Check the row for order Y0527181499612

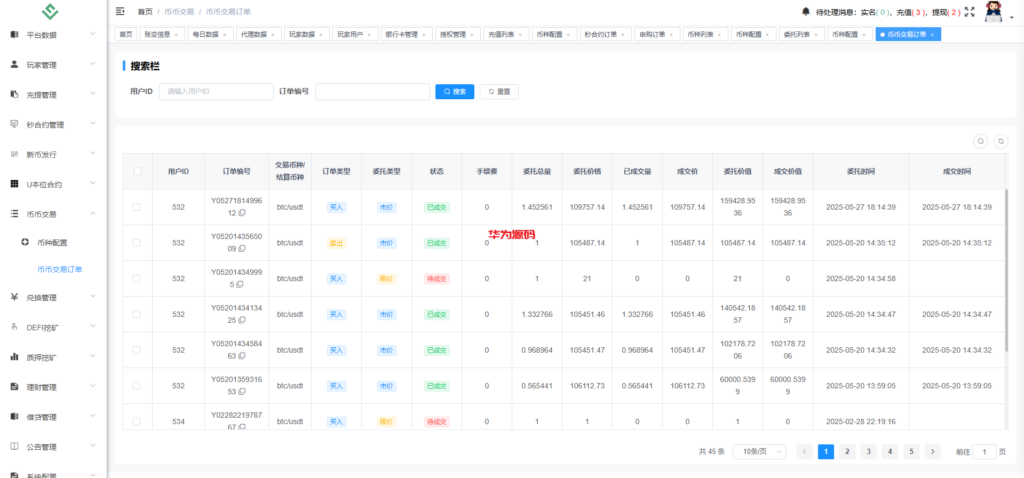click(x=136, y=207)
